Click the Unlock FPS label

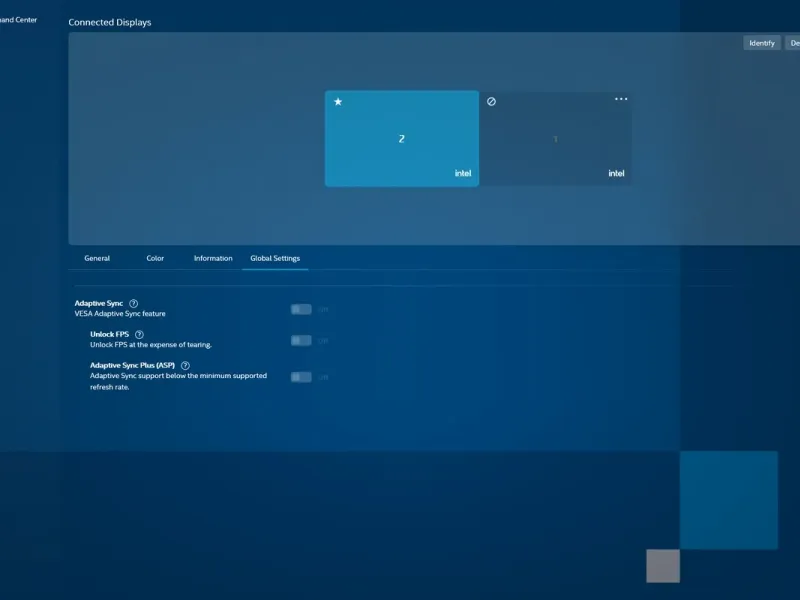(x=110, y=334)
